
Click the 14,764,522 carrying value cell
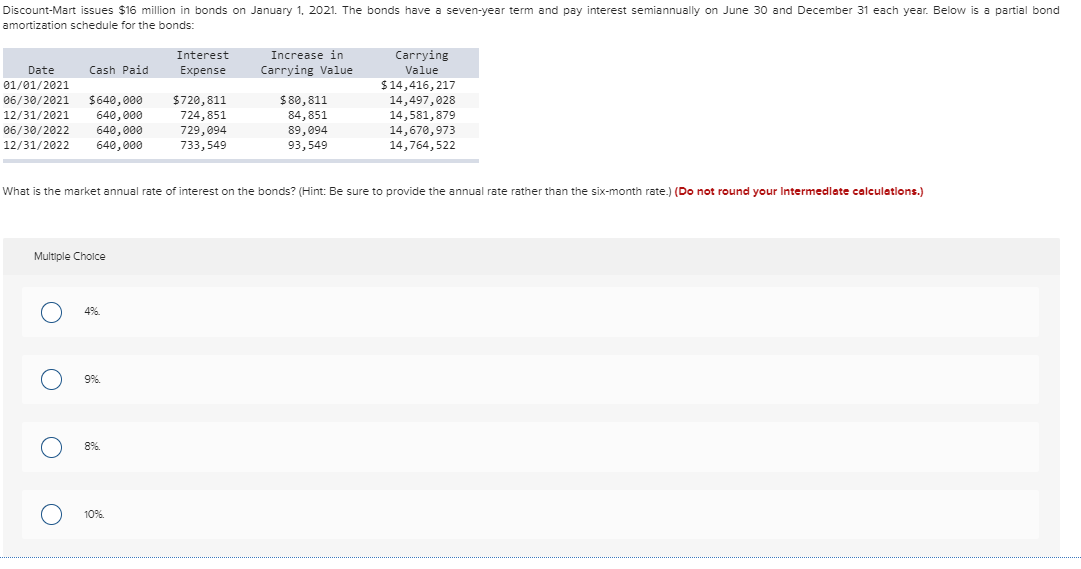point(423,146)
